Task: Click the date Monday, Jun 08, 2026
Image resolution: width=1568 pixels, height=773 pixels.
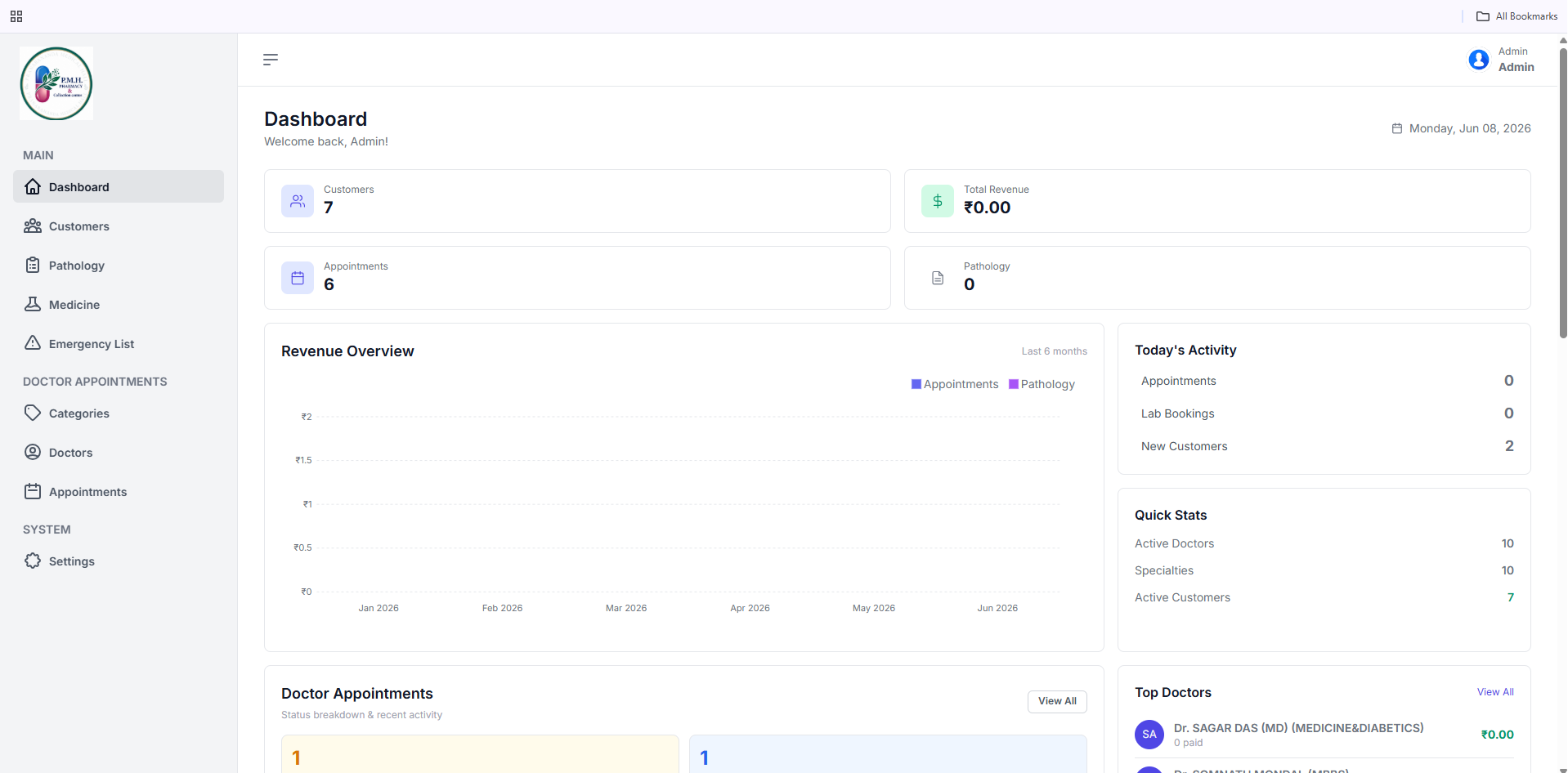Action: click(1470, 128)
